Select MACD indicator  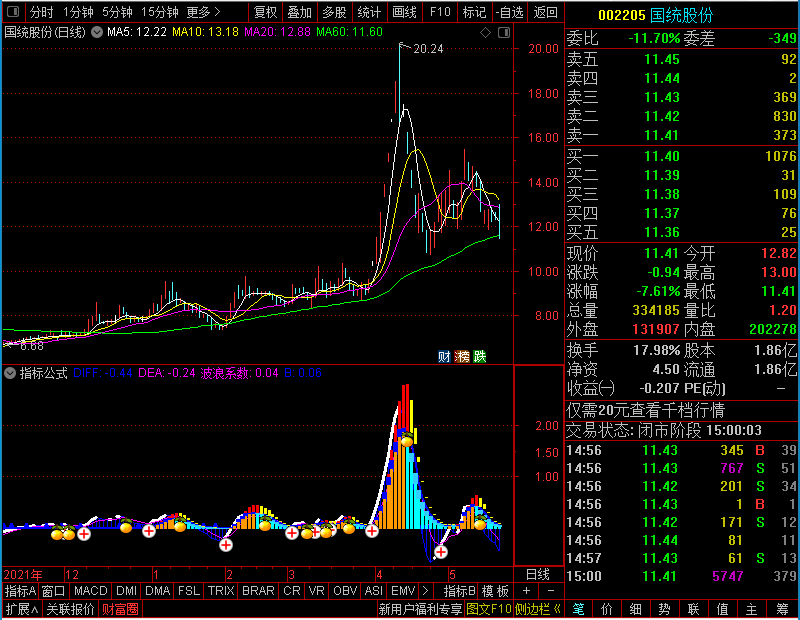pos(90,591)
